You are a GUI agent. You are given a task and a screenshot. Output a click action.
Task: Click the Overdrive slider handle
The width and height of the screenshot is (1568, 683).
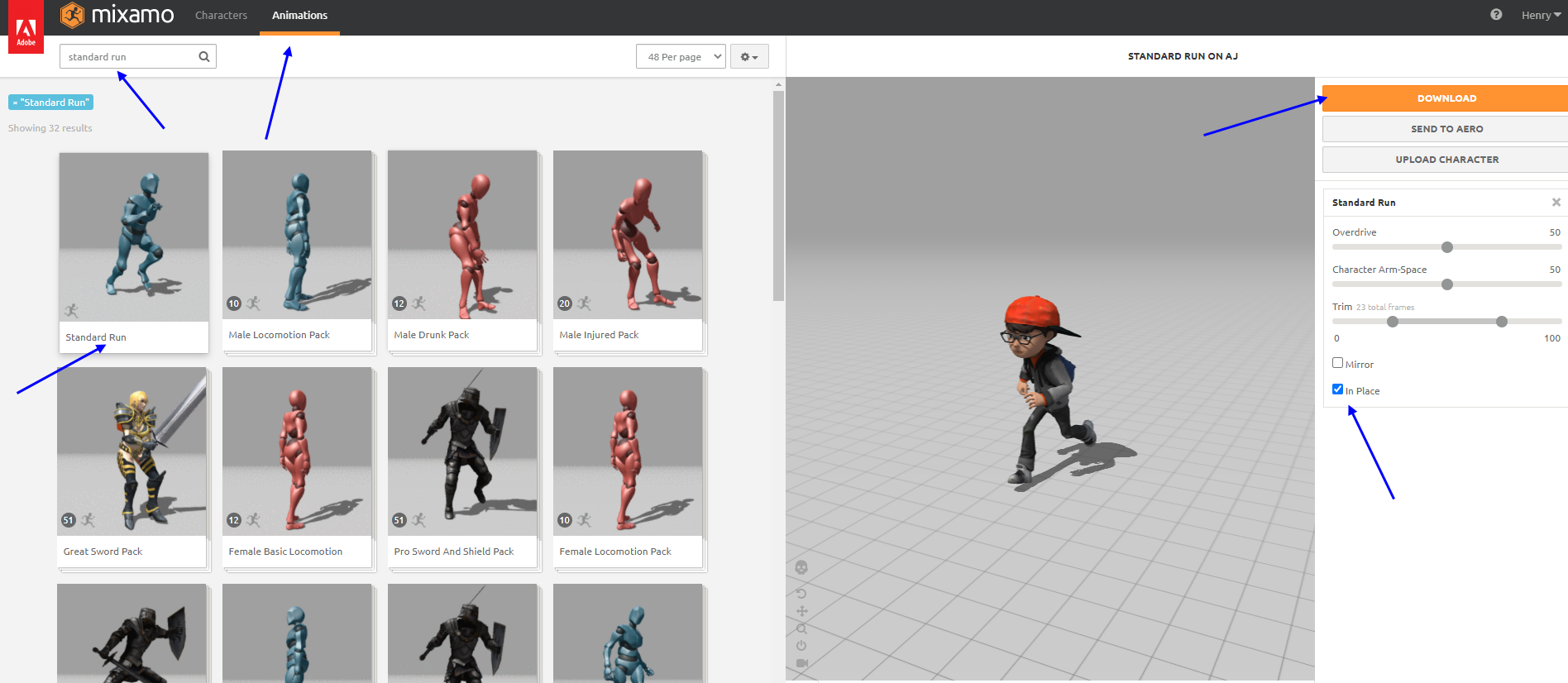pyautogui.click(x=1447, y=247)
